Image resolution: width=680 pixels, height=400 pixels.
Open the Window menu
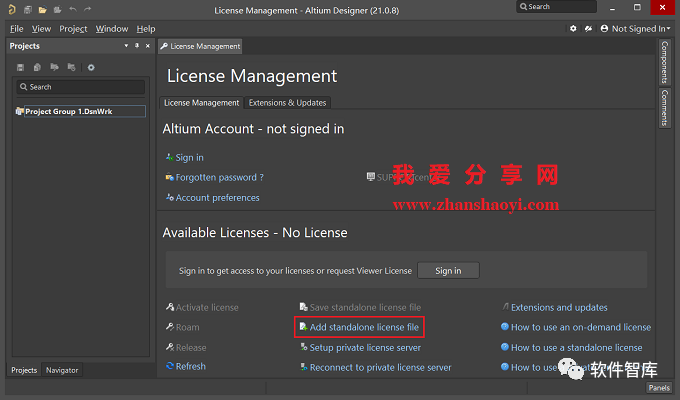112,29
